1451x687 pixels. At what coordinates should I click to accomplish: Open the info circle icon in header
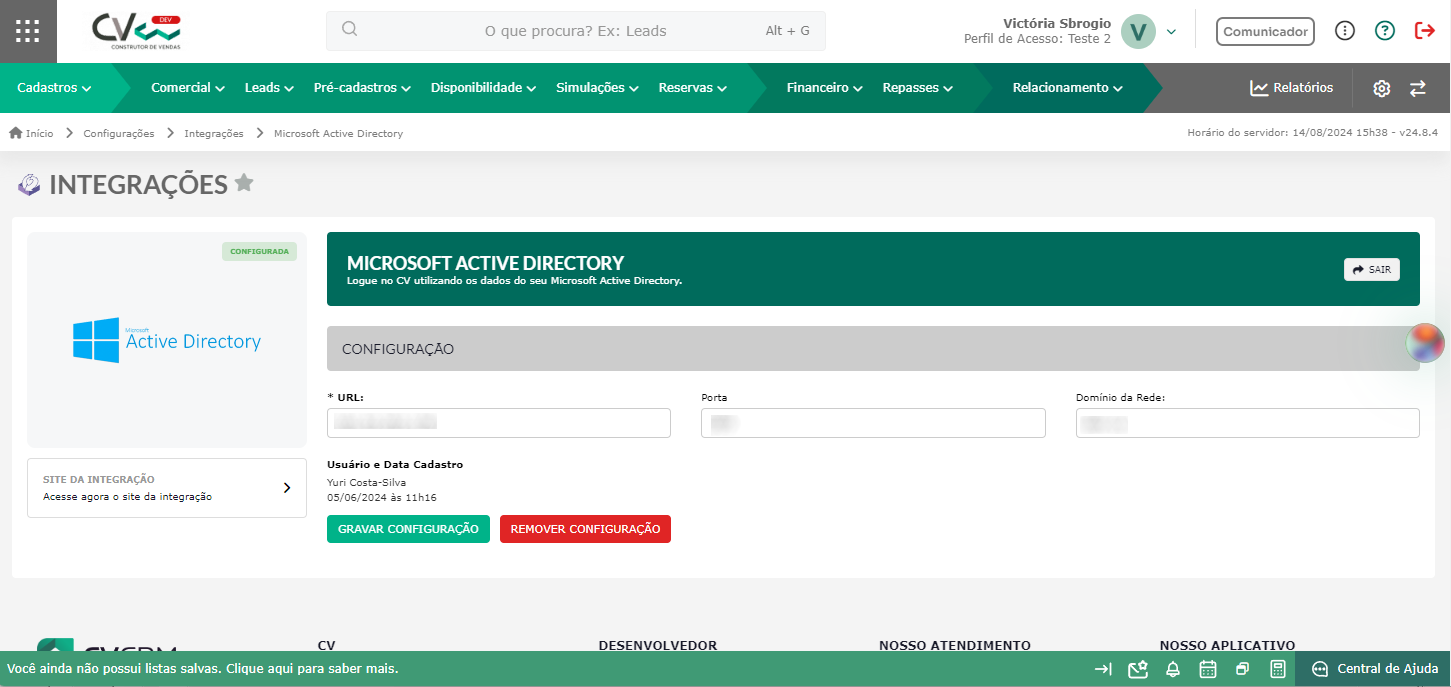(1345, 31)
